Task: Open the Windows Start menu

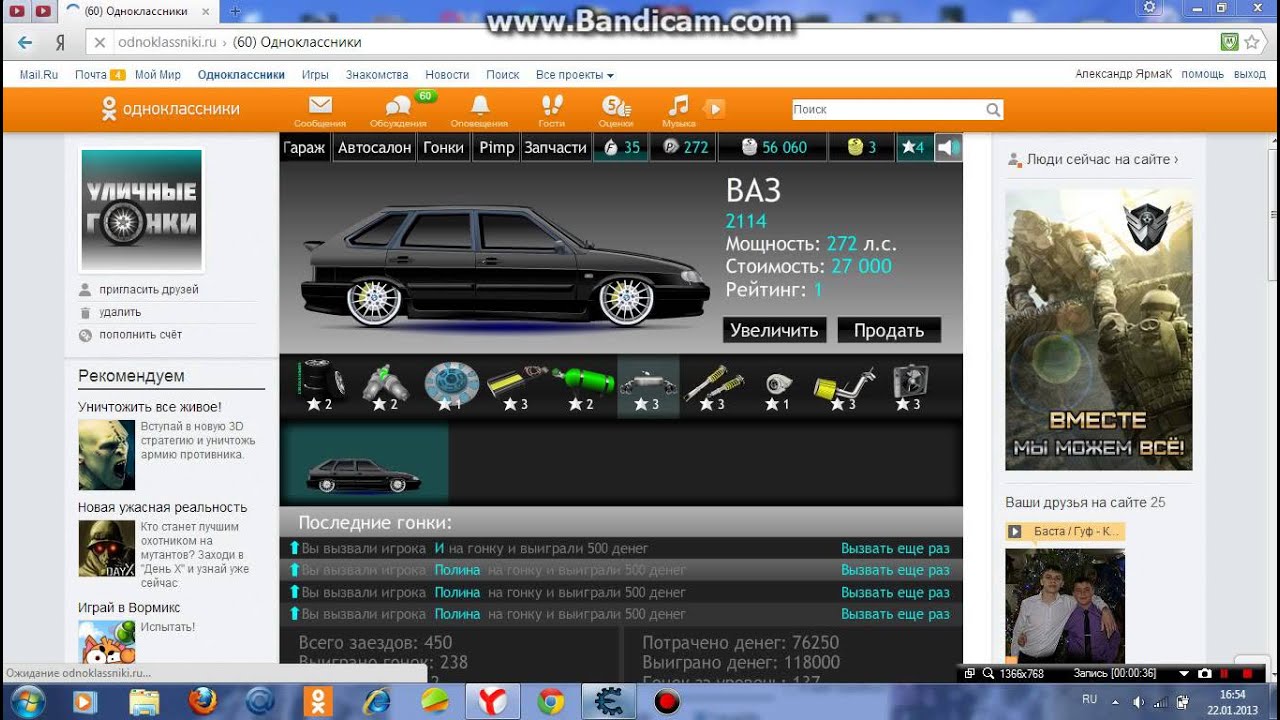Action: pyautogui.click(x=27, y=702)
